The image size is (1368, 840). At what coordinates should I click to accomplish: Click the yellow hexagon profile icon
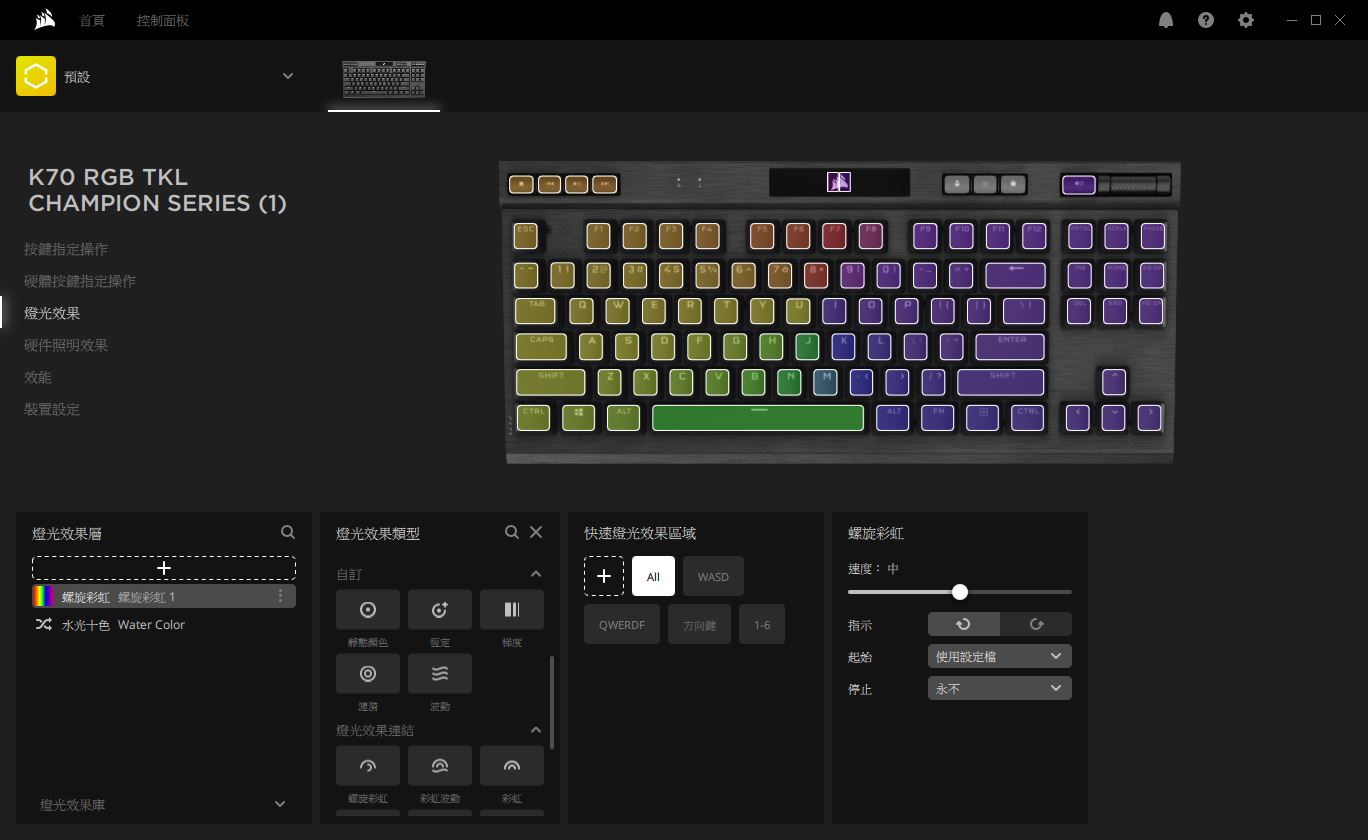(x=36, y=76)
